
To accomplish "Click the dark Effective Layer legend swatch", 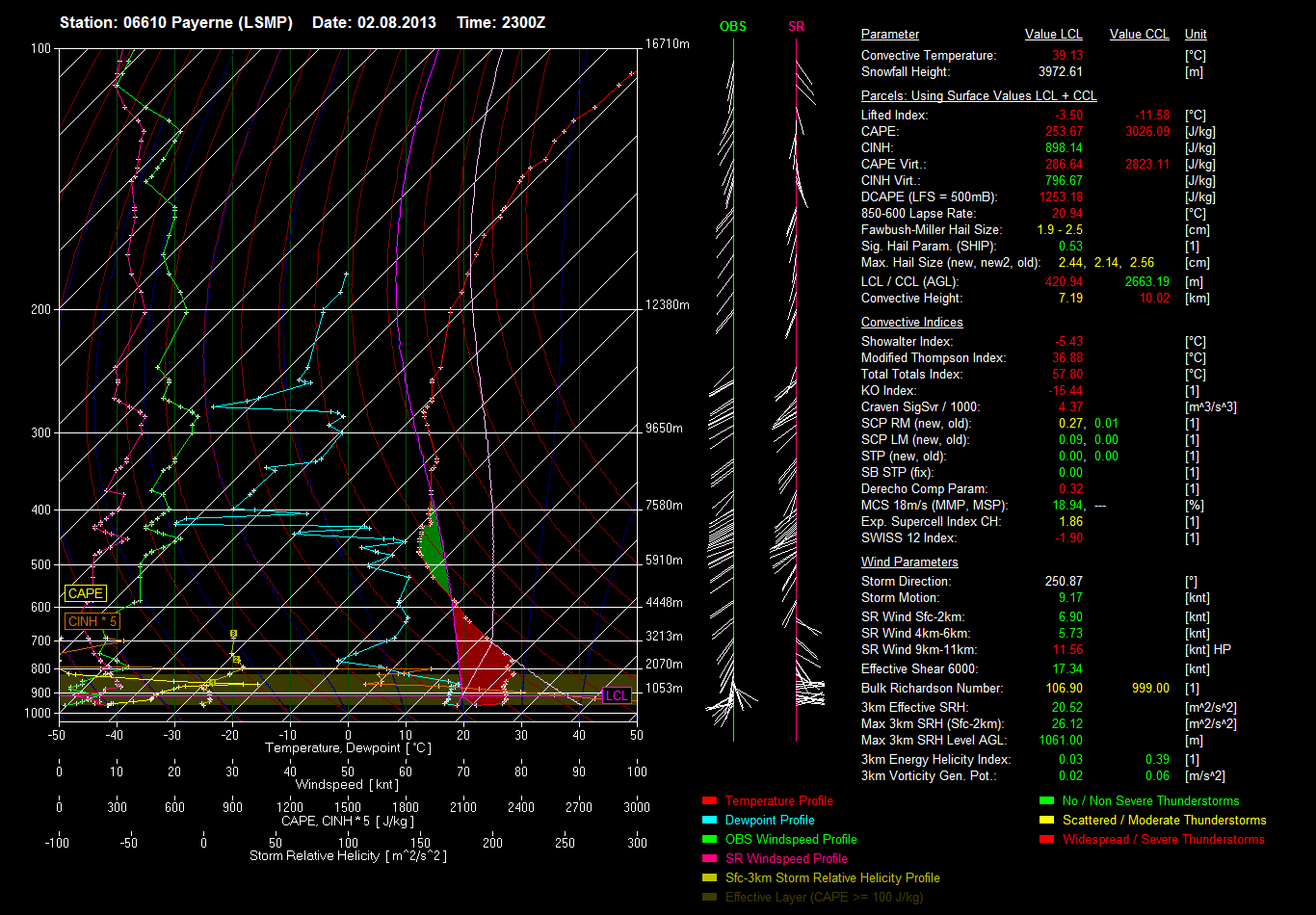I will [x=709, y=898].
